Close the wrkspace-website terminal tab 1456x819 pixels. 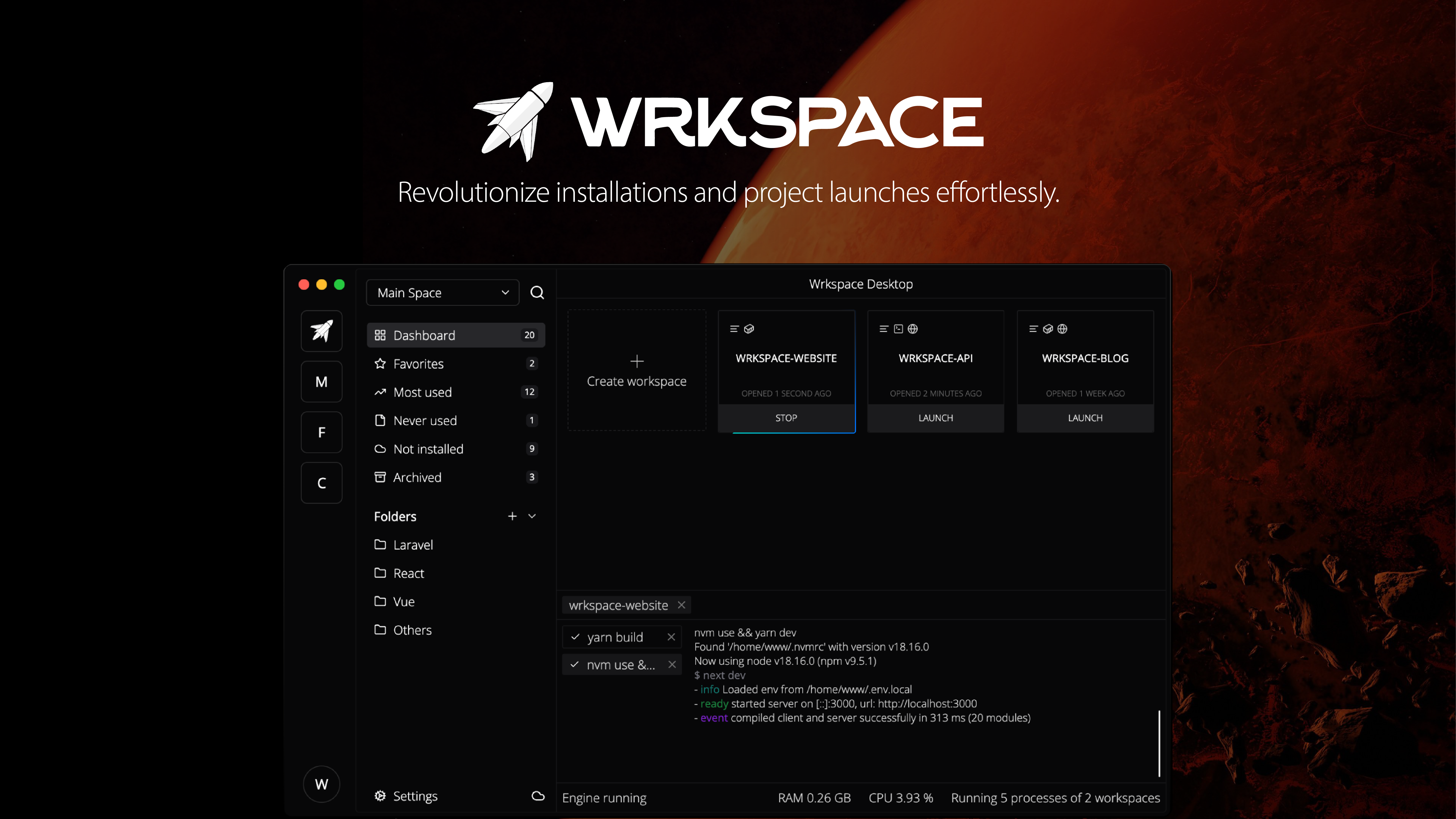point(681,605)
